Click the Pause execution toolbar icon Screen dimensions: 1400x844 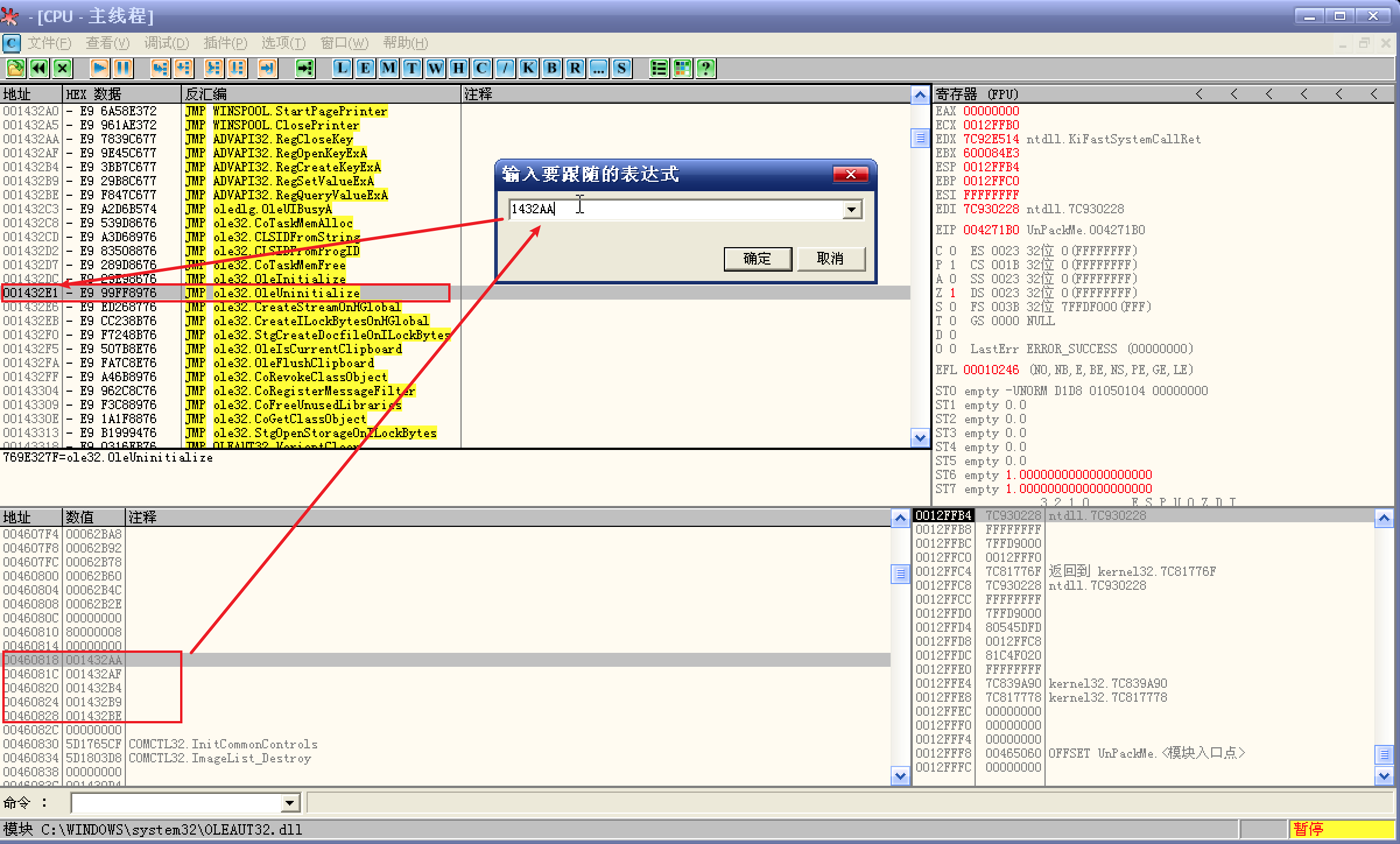[123, 68]
